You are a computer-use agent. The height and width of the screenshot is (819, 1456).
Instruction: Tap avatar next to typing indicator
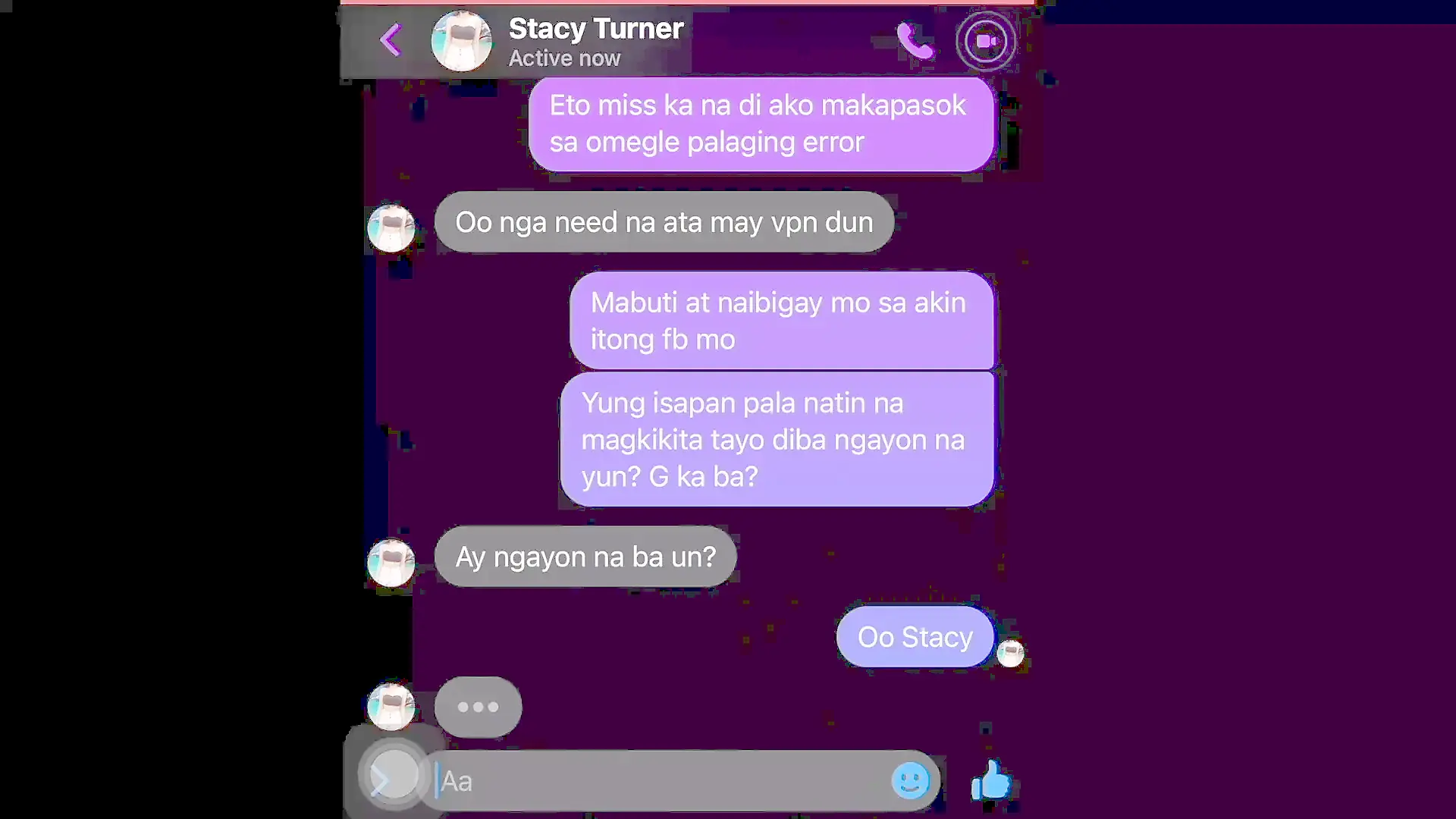click(x=391, y=707)
